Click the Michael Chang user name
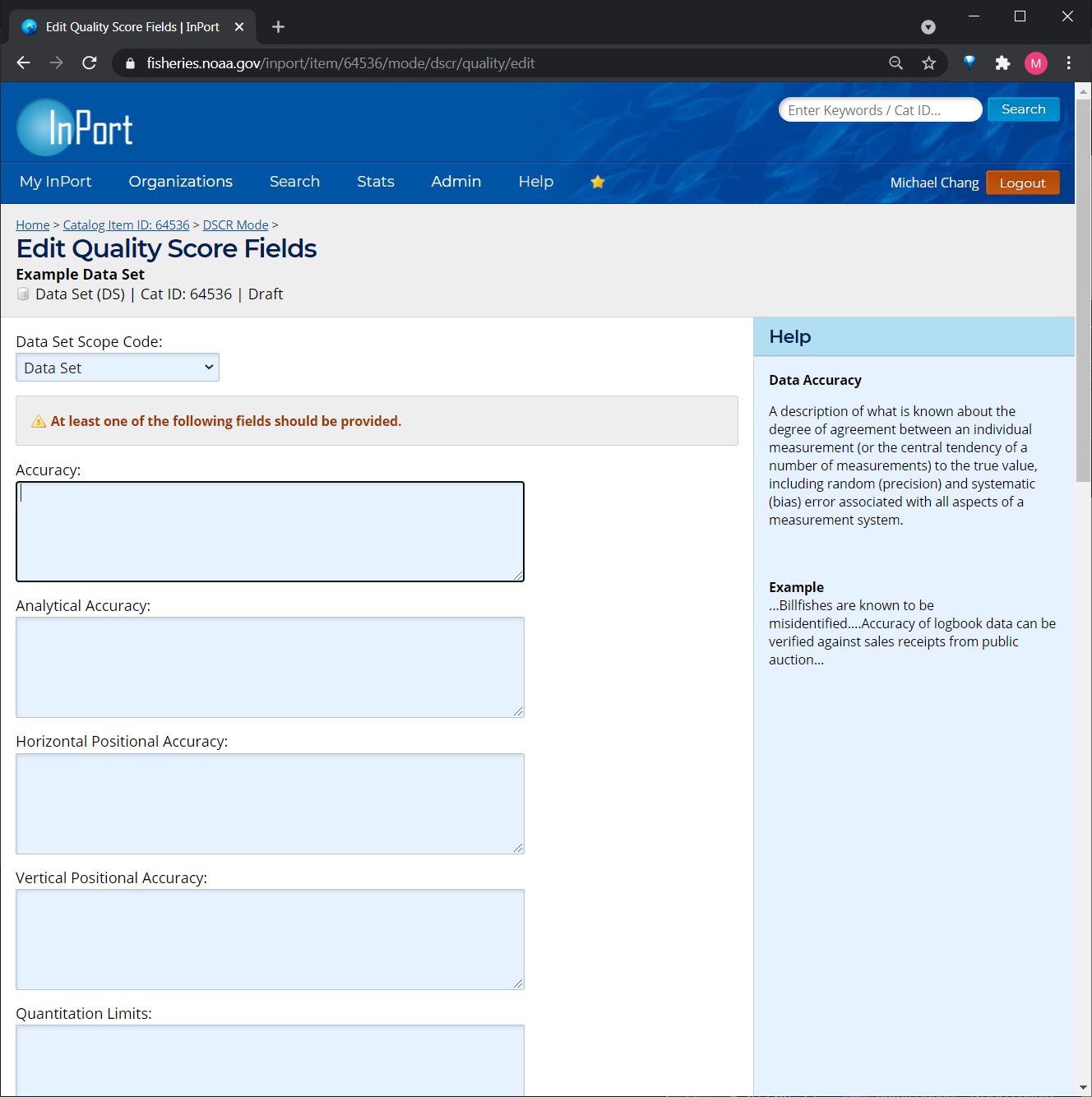 [x=935, y=183]
